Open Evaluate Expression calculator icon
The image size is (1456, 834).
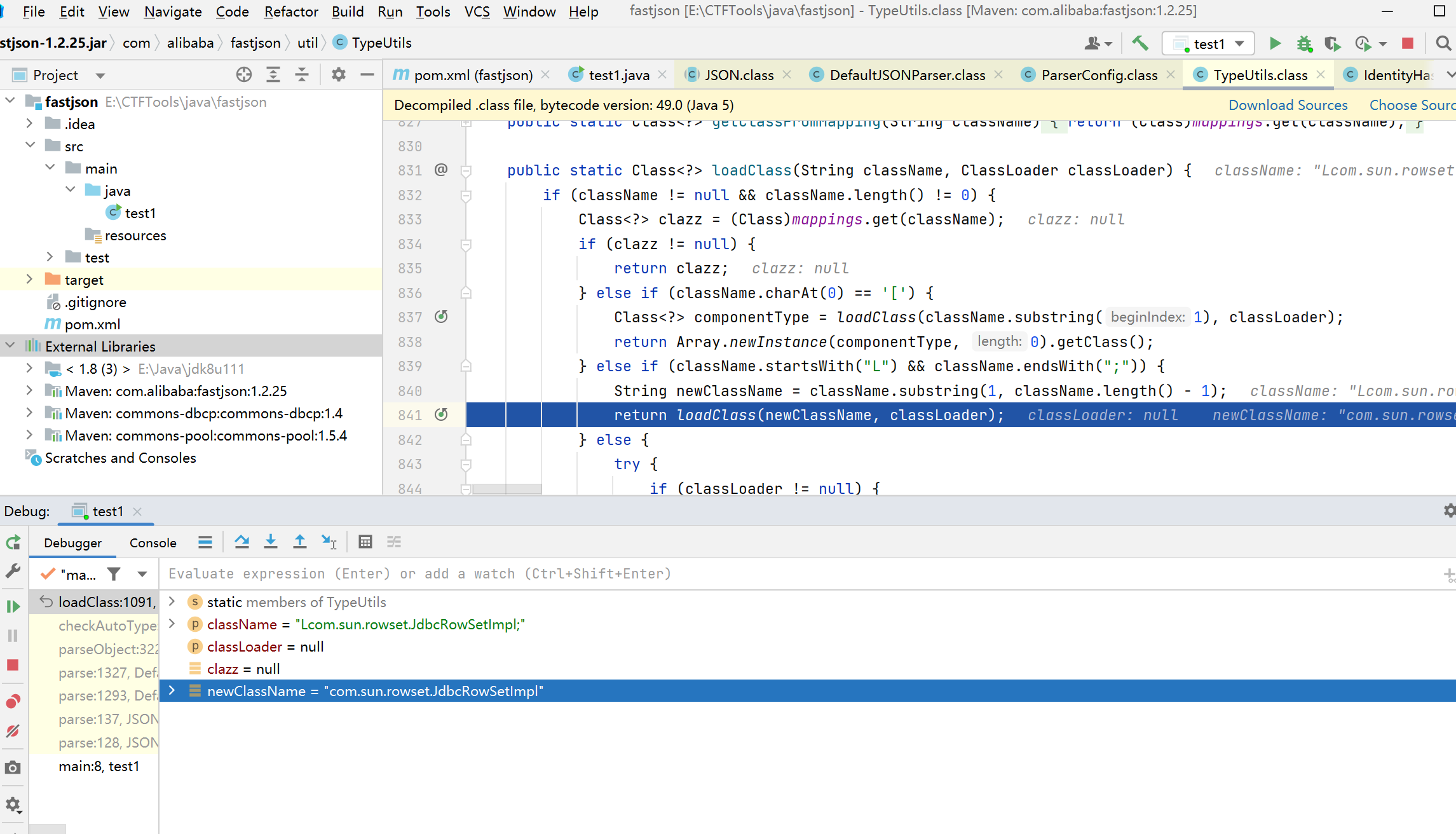coord(365,542)
